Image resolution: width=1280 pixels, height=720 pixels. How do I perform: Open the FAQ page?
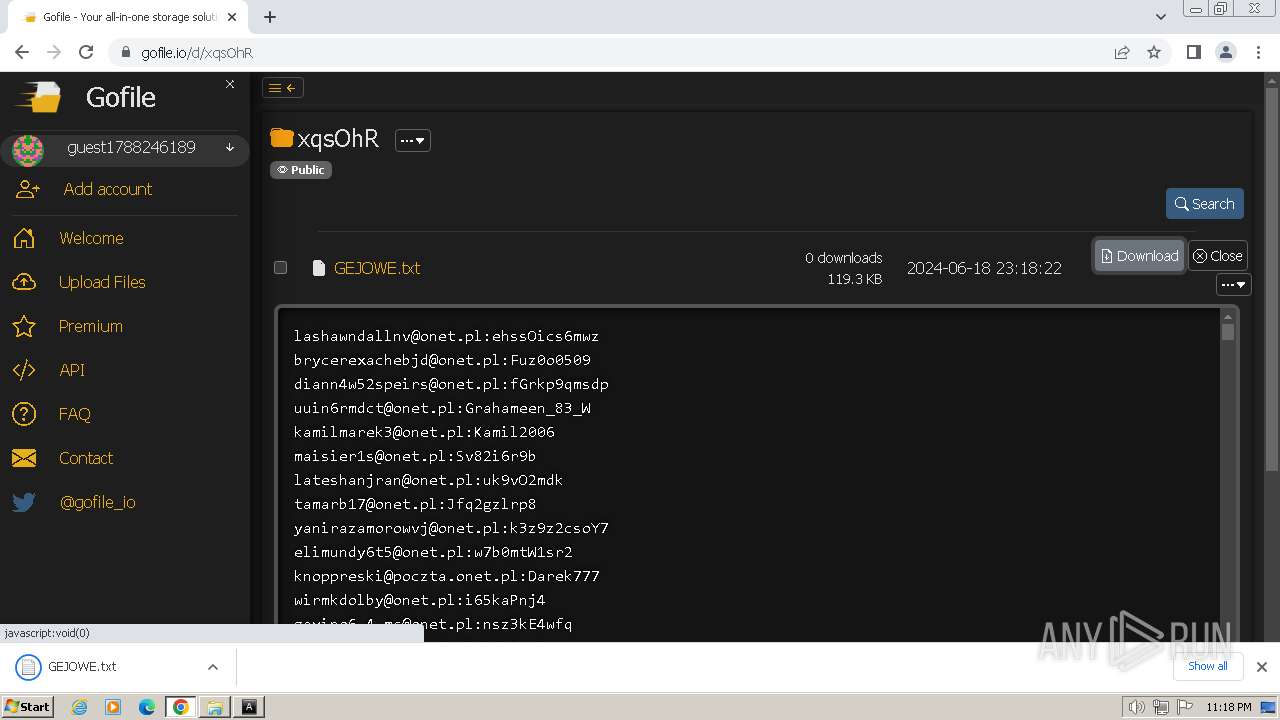(75, 414)
